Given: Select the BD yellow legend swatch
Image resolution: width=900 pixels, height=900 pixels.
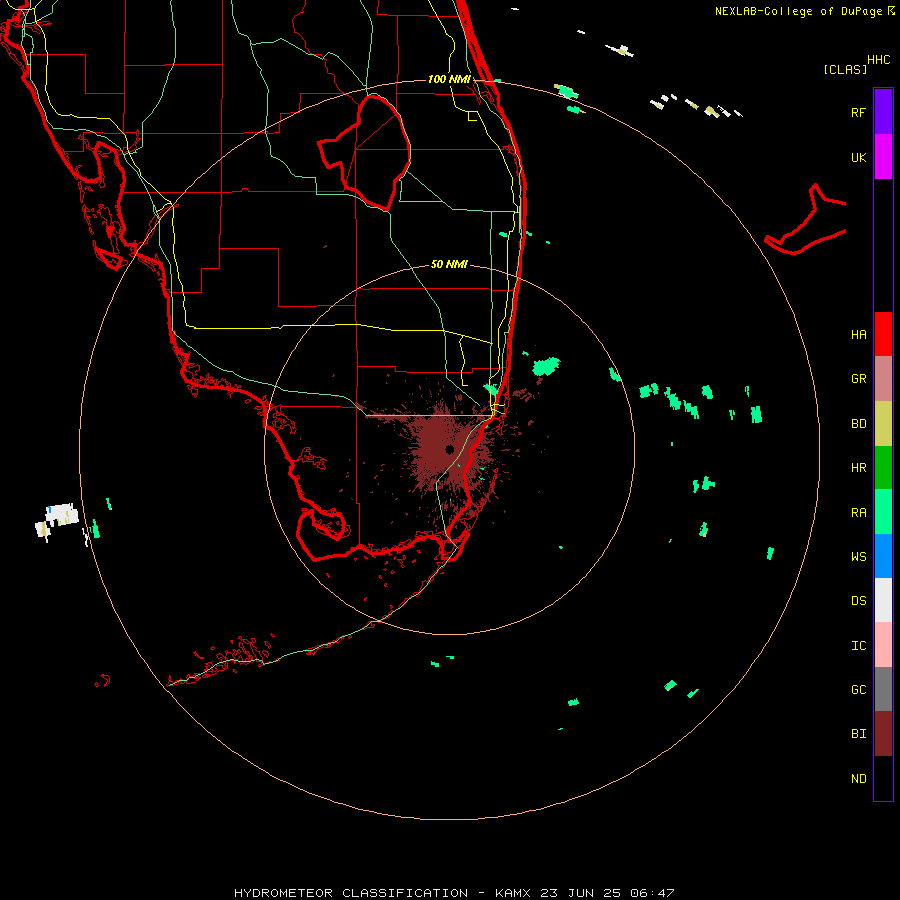Looking at the screenshot, I should (883, 423).
